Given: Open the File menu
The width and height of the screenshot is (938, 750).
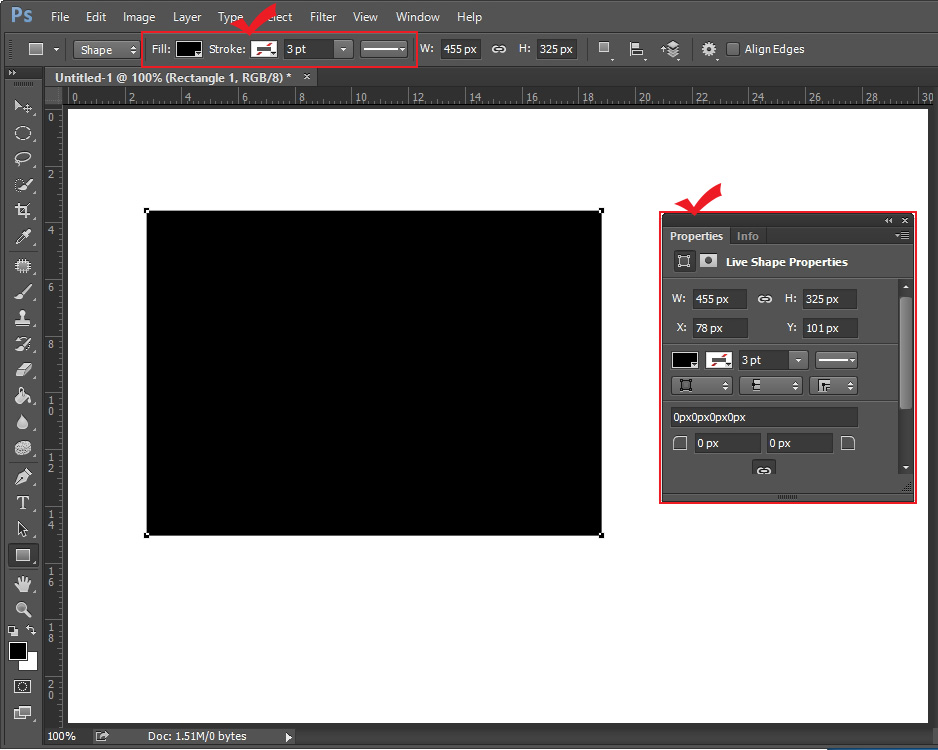Looking at the screenshot, I should click(60, 17).
